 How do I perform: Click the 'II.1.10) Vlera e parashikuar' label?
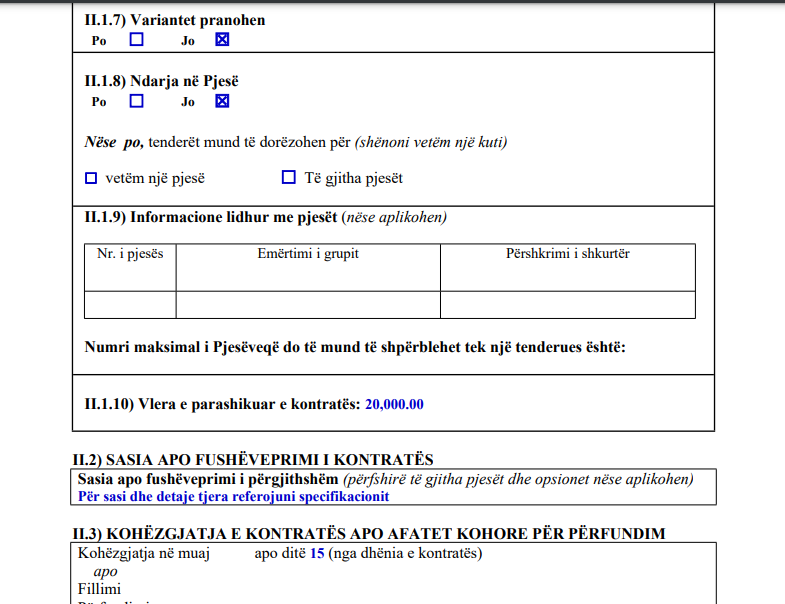[222, 404]
